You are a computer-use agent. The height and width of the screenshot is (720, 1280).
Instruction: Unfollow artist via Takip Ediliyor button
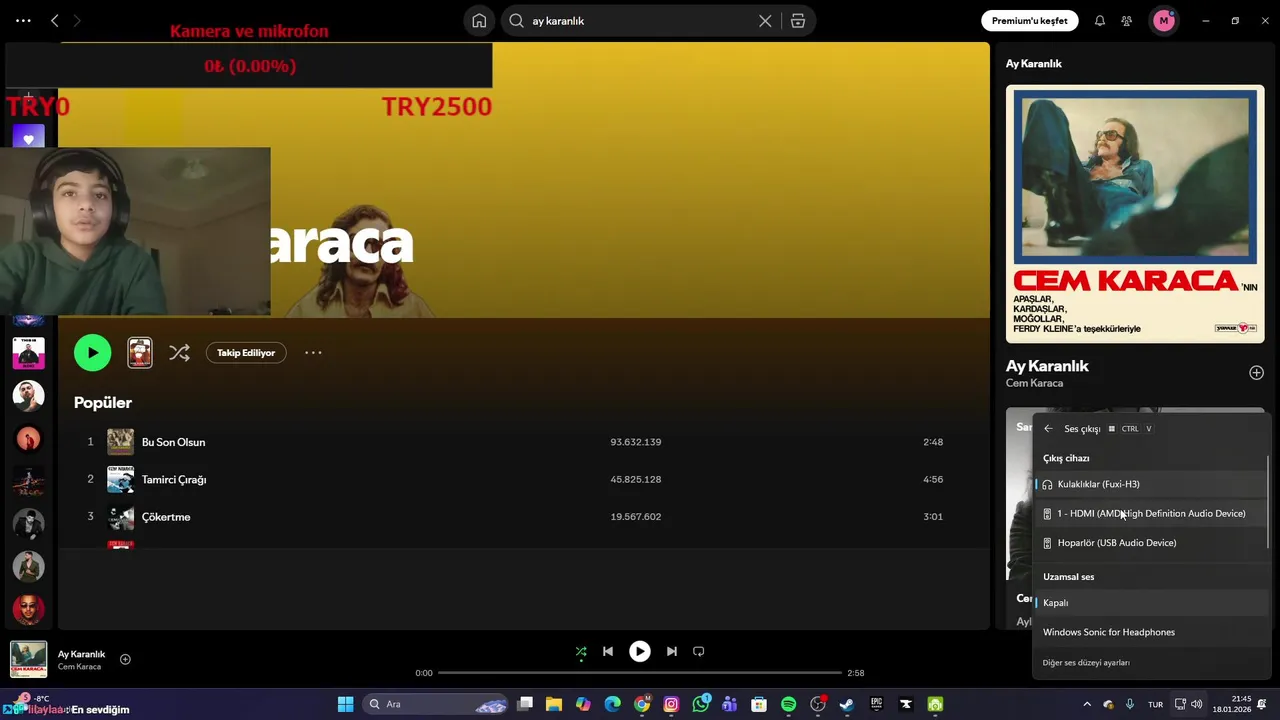pos(246,352)
